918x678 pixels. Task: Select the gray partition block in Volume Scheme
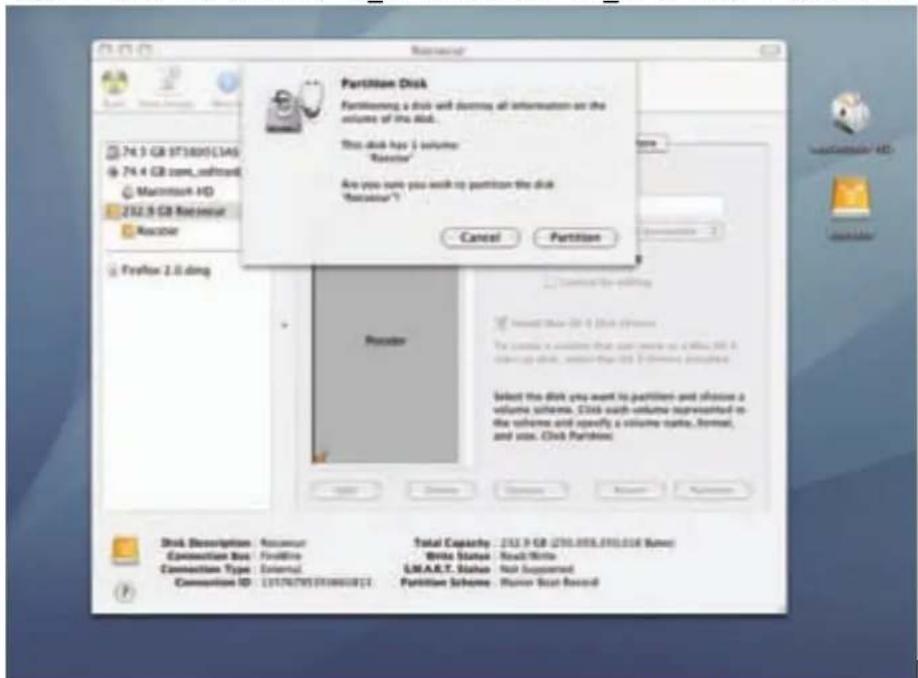click(385, 363)
